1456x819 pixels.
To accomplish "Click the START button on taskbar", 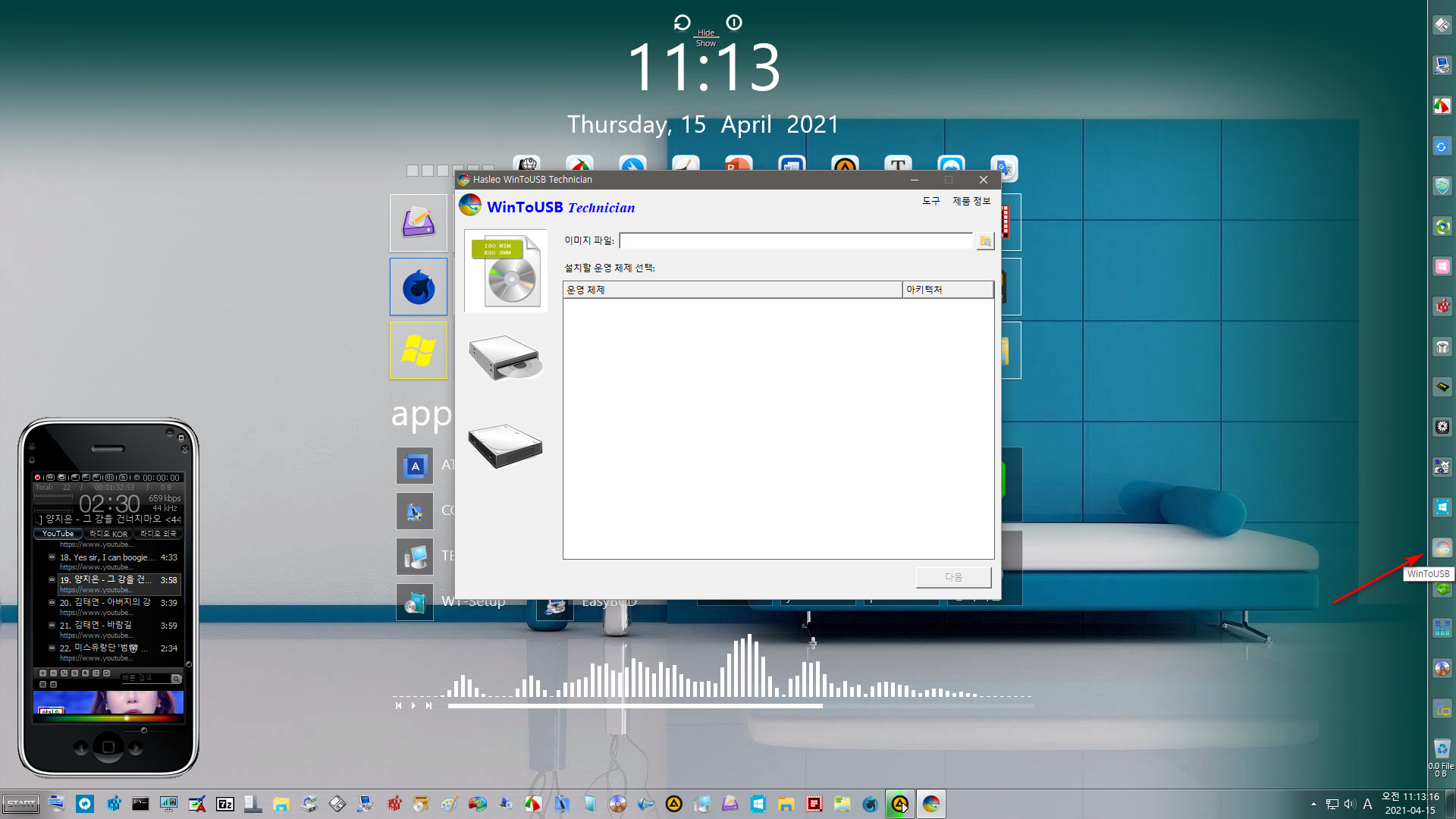I will [x=20, y=804].
